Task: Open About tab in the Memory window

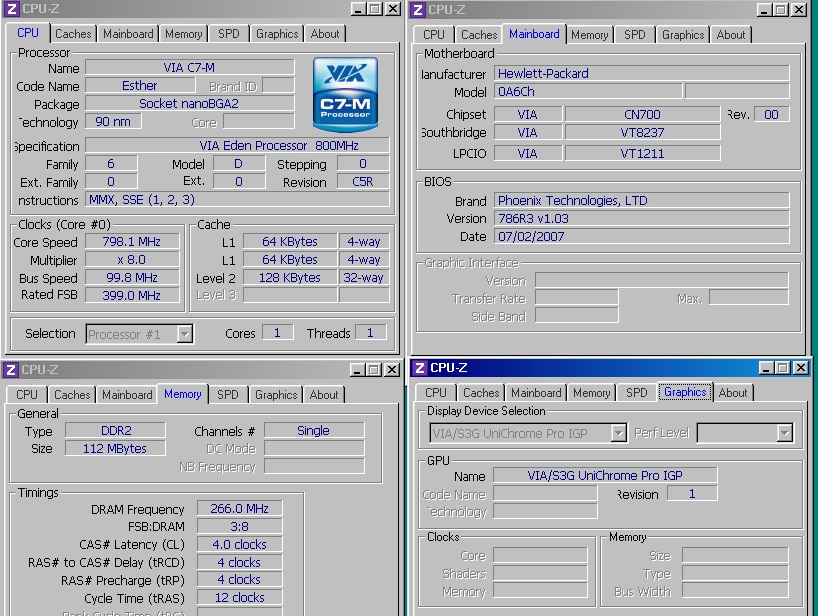Action: click(323, 395)
